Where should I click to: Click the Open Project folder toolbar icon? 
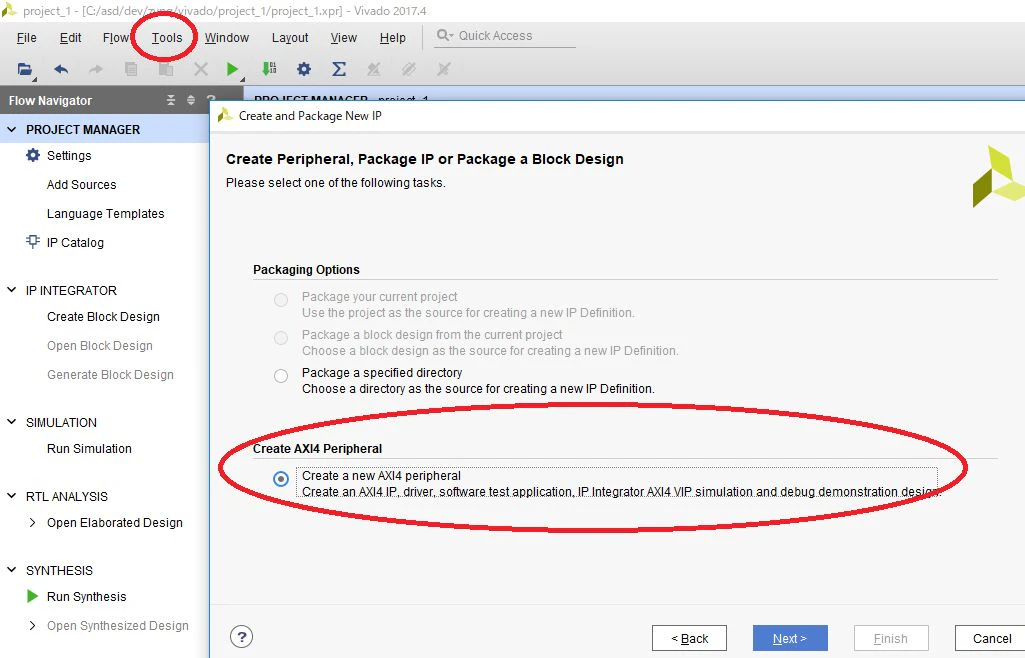25,69
